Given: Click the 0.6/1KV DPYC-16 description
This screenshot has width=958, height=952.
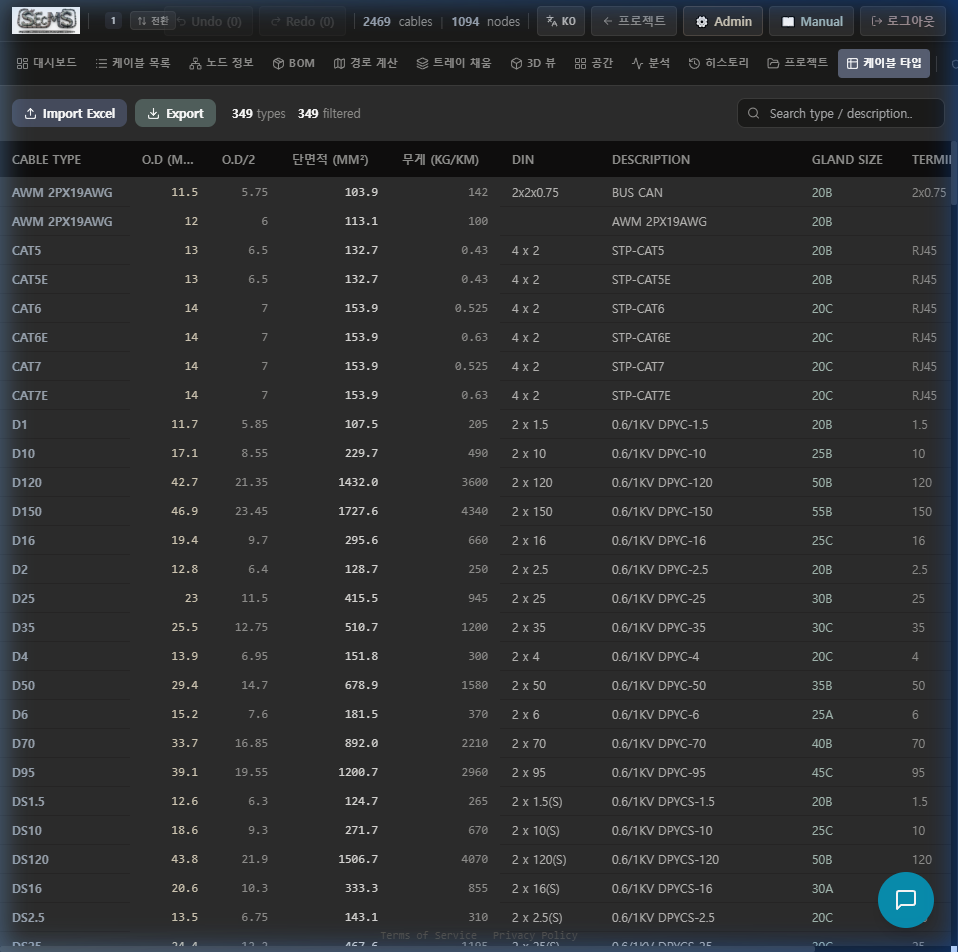Looking at the screenshot, I should tap(659, 540).
